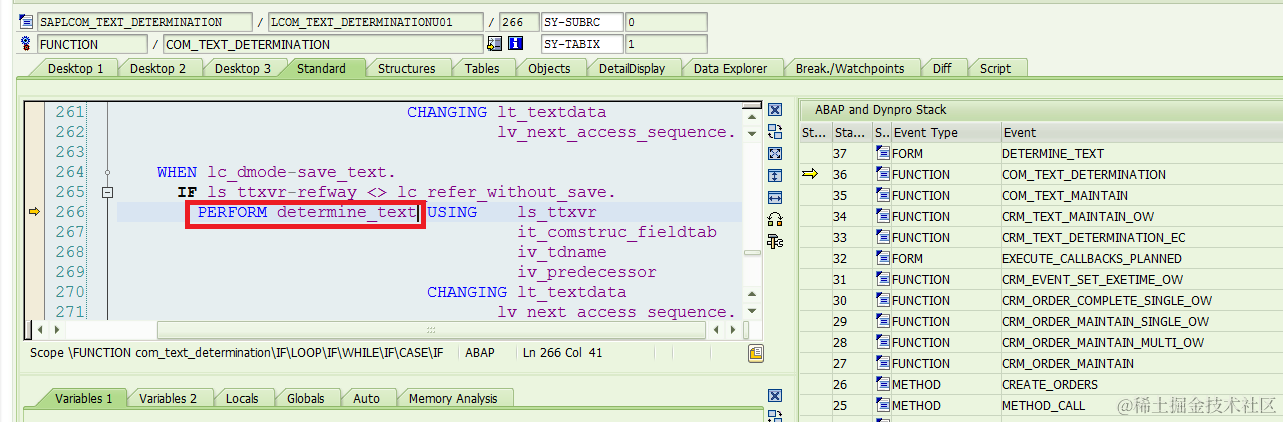Click the yellow arrow at stack level 36
Image resolution: width=1283 pixels, height=422 pixels.
811,174
